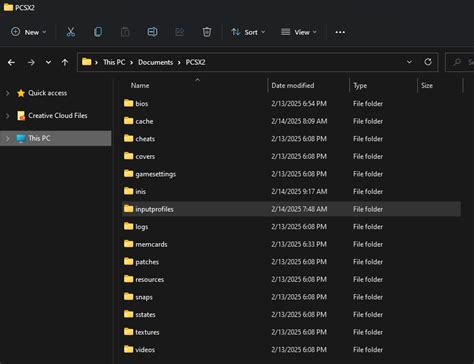
Task: Click the Copy icon in toolbar
Action: (98, 32)
